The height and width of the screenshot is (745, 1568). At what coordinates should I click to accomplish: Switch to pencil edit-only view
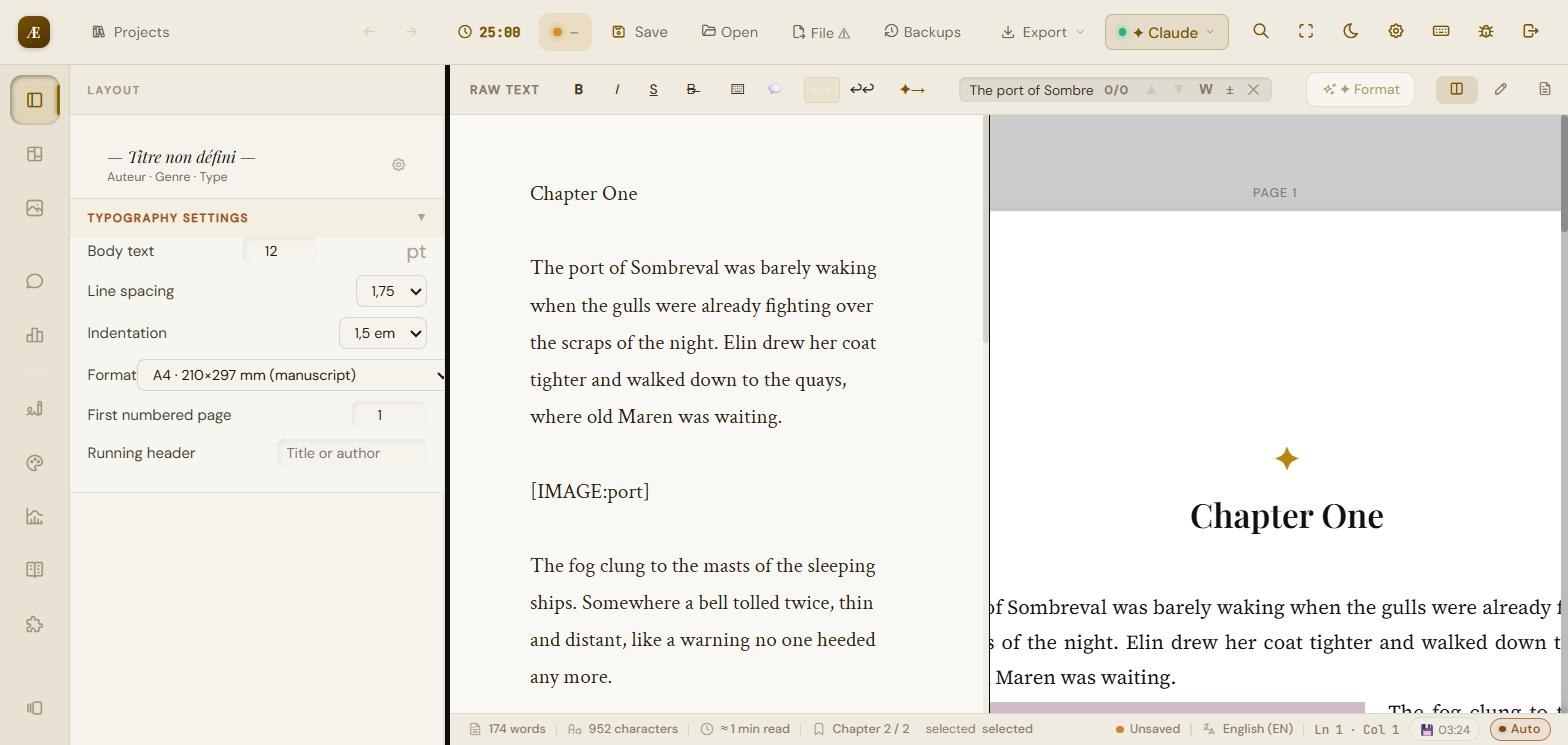[x=1501, y=90]
